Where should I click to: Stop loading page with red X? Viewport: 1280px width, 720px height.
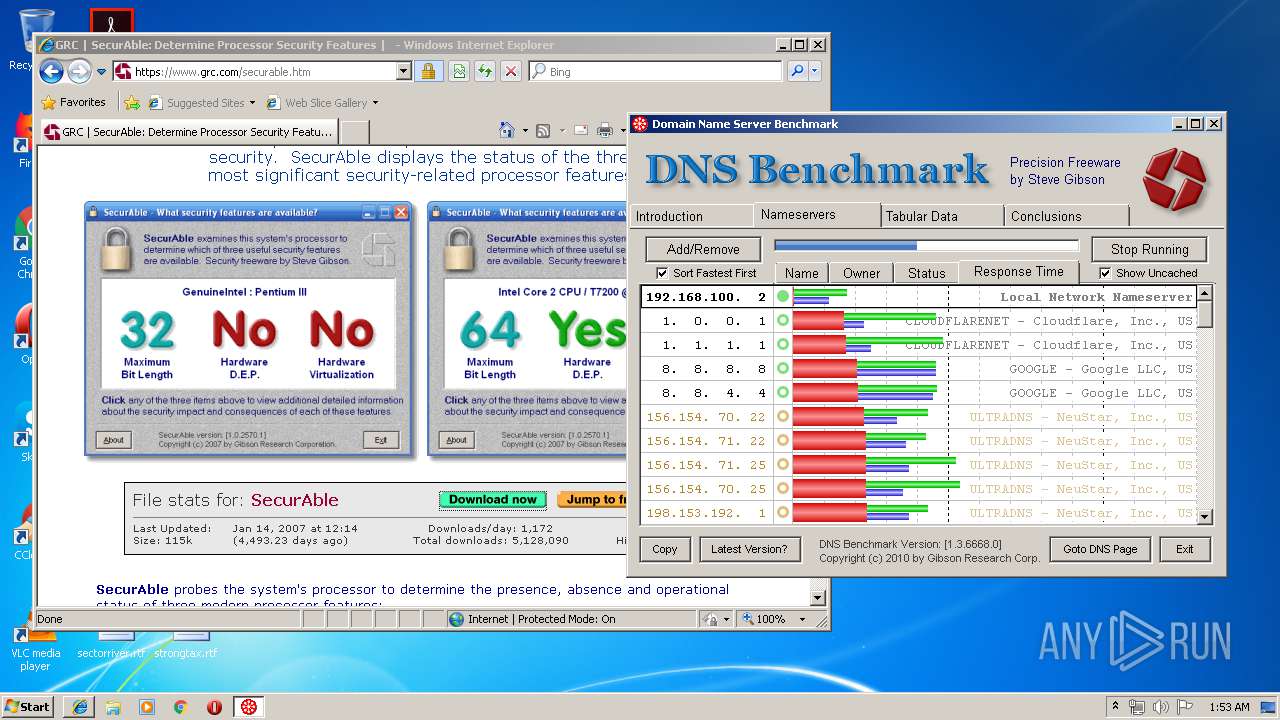point(511,72)
